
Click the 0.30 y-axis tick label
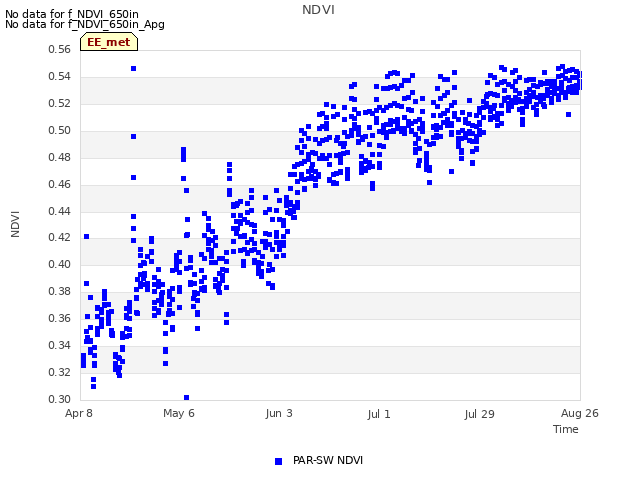59,399
